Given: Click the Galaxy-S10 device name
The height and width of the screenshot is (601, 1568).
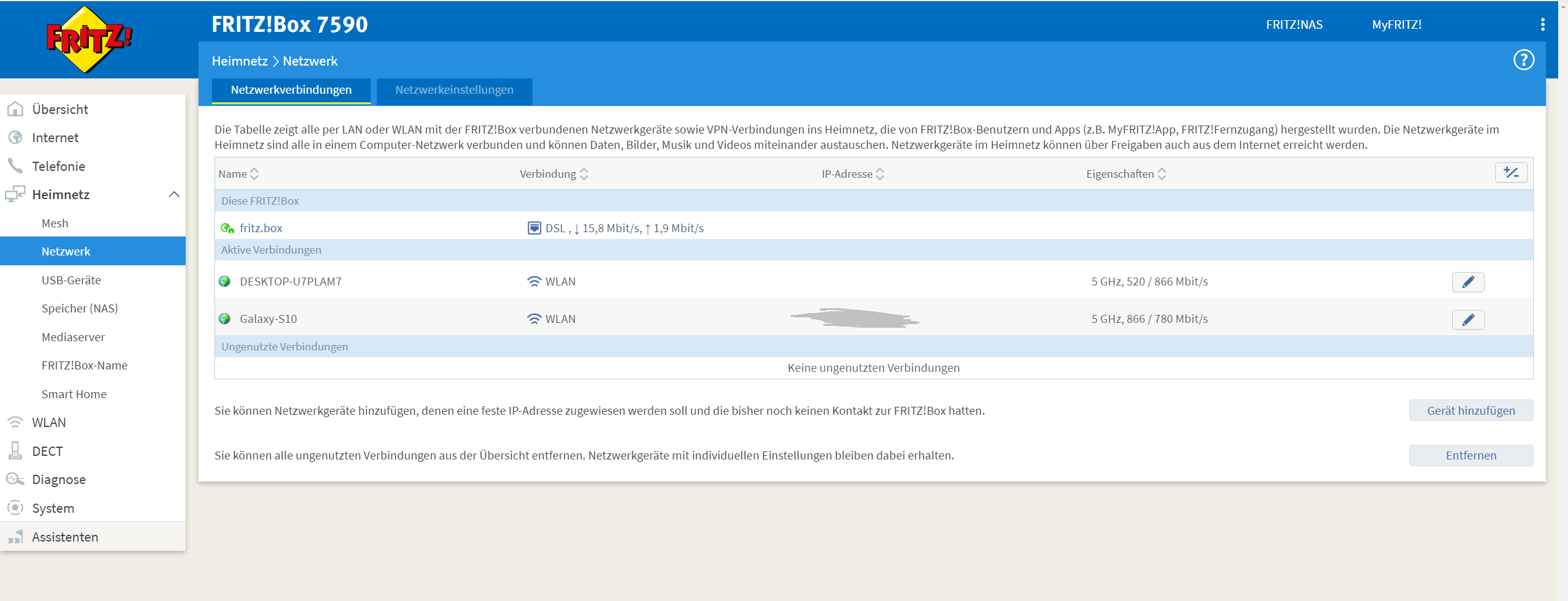Looking at the screenshot, I should [268, 319].
